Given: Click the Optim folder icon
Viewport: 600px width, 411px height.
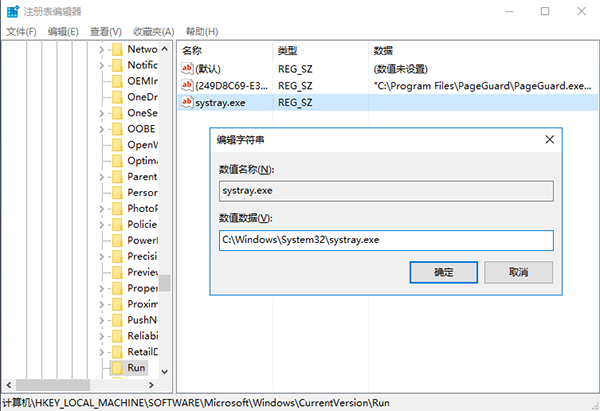Looking at the screenshot, I should pos(117,161).
